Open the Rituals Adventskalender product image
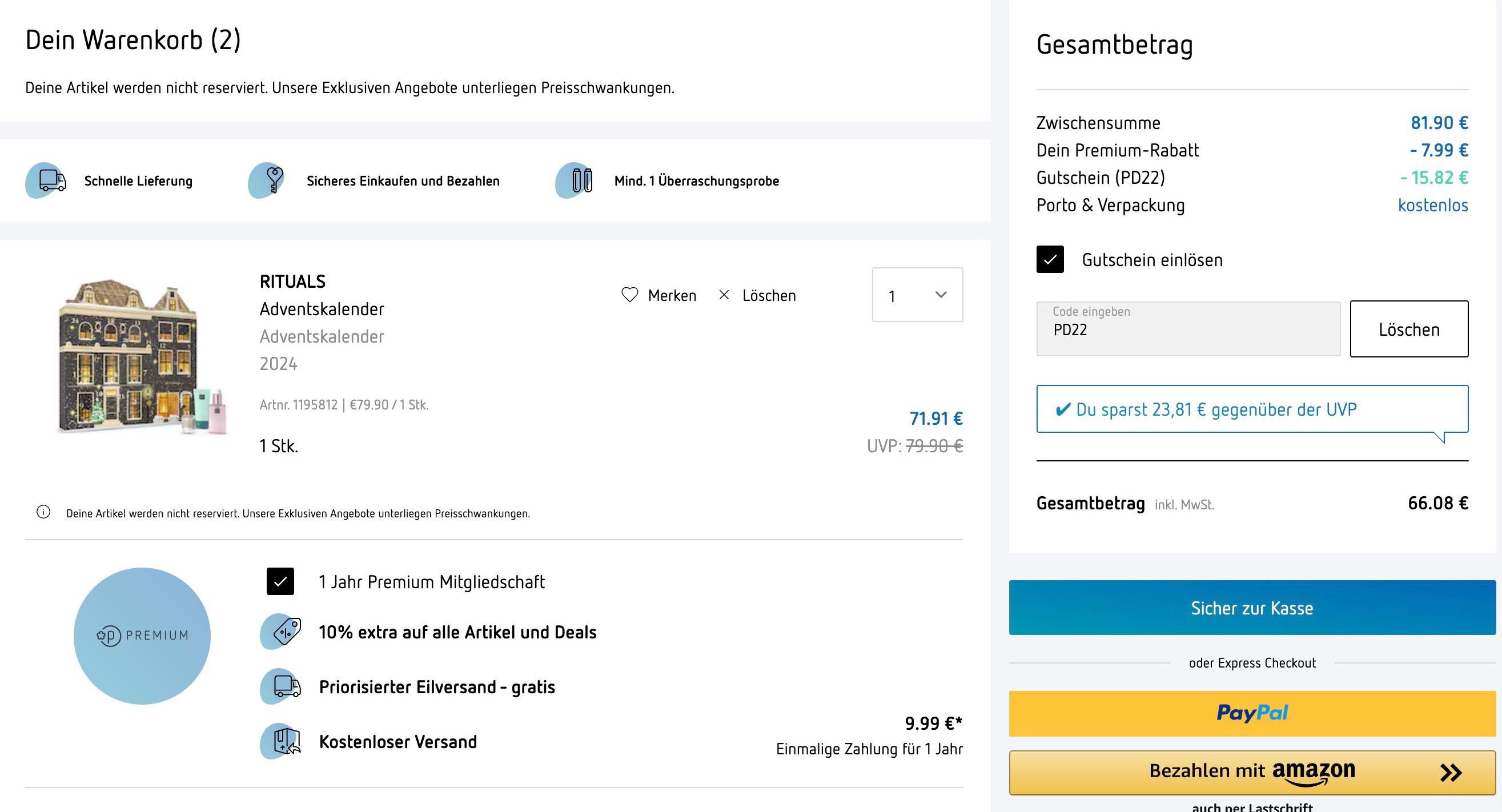The image size is (1502, 812). (143, 357)
